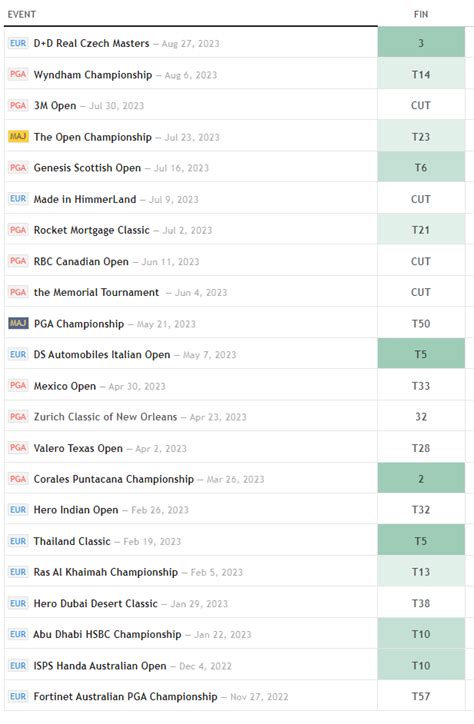The height and width of the screenshot is (724, 474).
Task: Click the dark MAJ badge for PGA Championship
Action: point(18,323)
